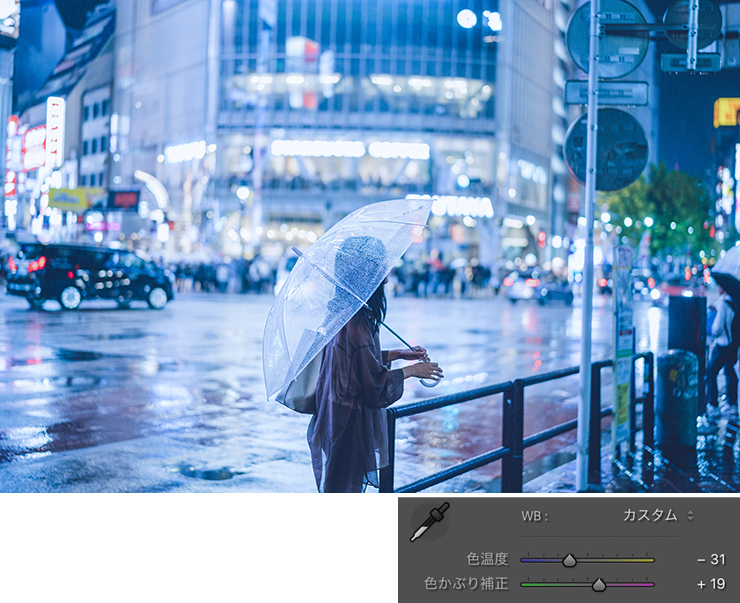
Task: Click the WB label in the panel
Action: tap(535, 516)
